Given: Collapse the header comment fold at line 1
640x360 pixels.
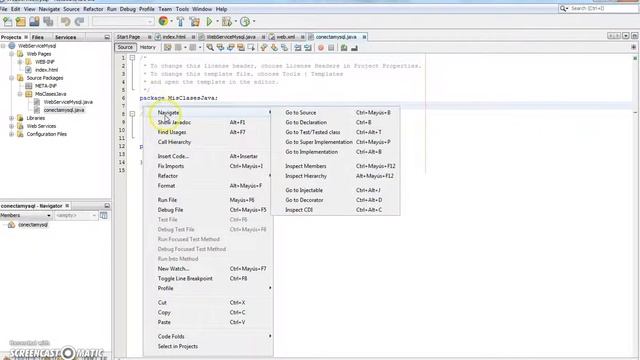Looking at the screenshot, I should [x=132, y=58].
